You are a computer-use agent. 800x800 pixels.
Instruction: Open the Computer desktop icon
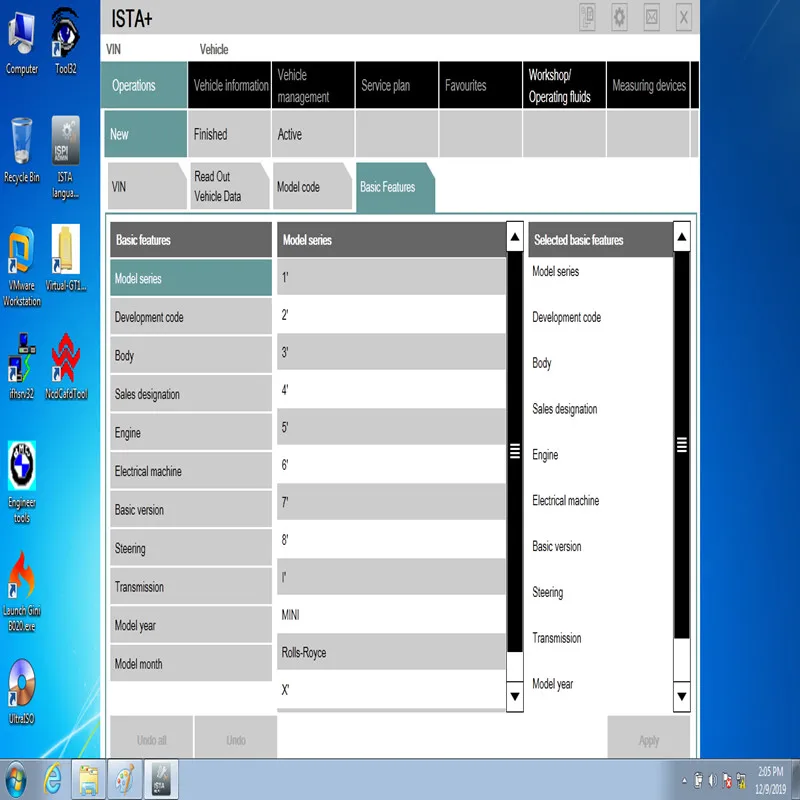coord(21,43)
